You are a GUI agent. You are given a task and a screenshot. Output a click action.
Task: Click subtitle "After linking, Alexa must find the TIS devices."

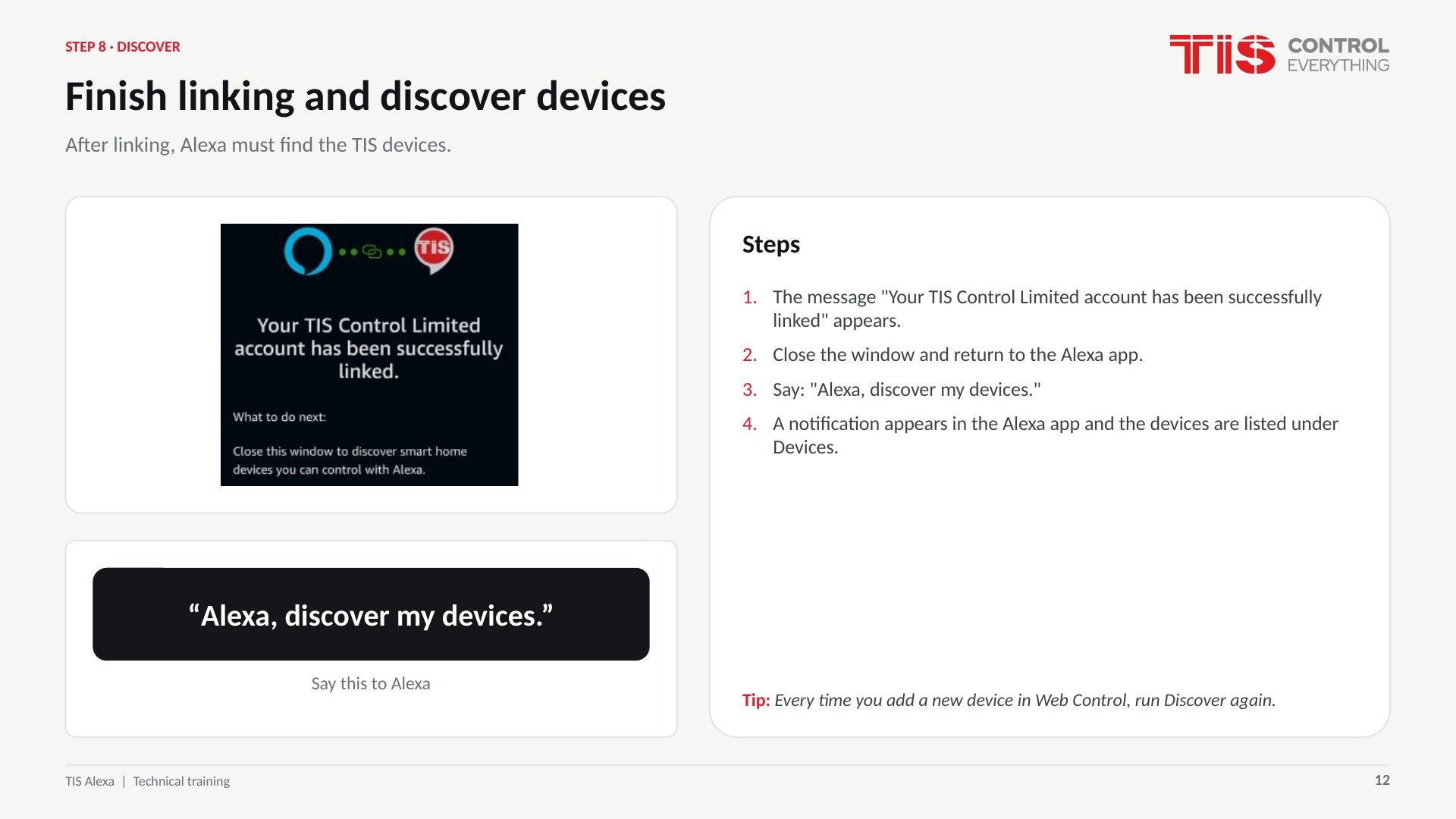[258, 145]
